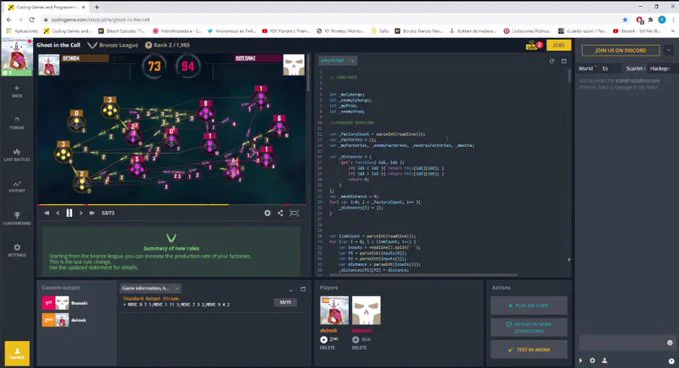
Task: Collapse the chat panel with the dropdown arrow
Action: (669, 50)
